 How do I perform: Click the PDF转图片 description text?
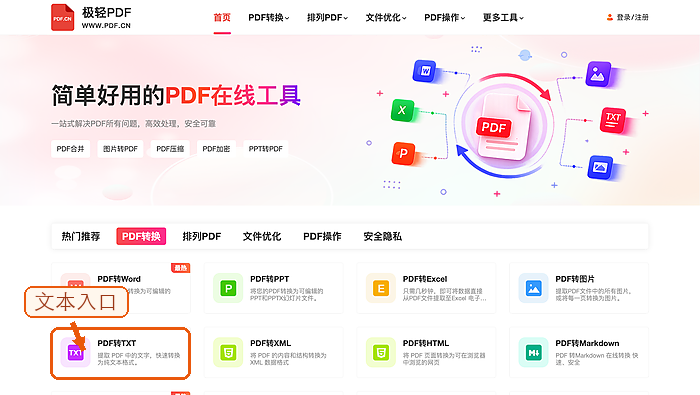[594, 295]
